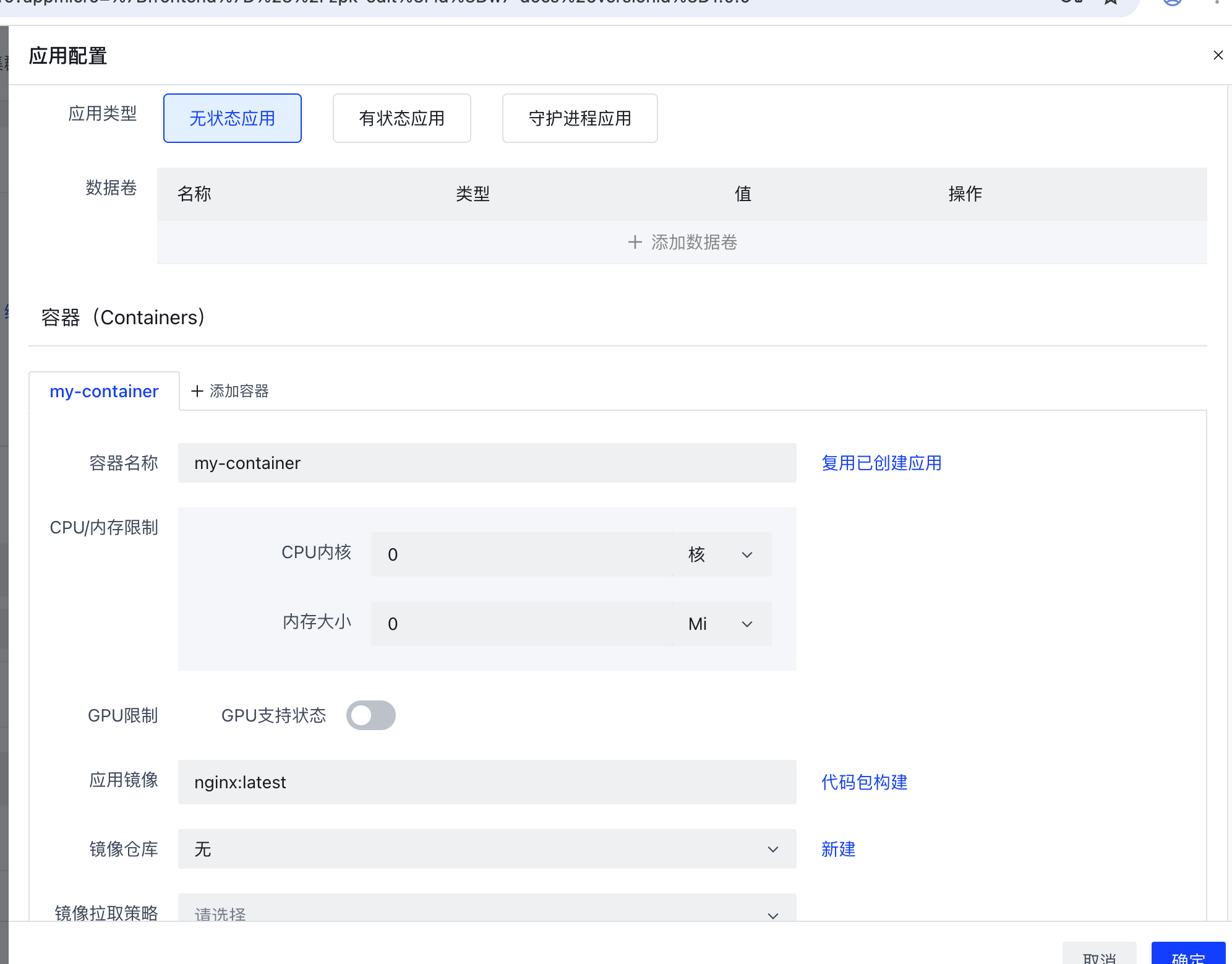Open the CPU unit 核 dropdown
This screenshot has height=964, width=1232.
click(x=722, y=554)
